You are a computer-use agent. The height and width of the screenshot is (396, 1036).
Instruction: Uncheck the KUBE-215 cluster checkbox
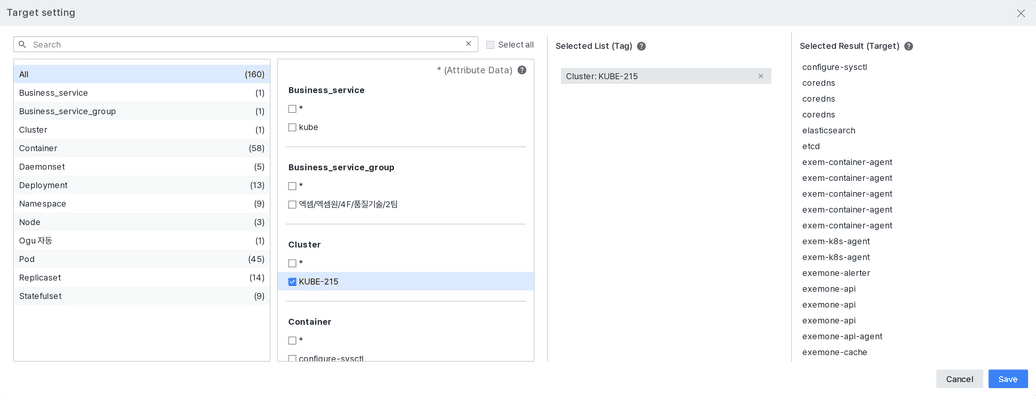tap(292, 282)
